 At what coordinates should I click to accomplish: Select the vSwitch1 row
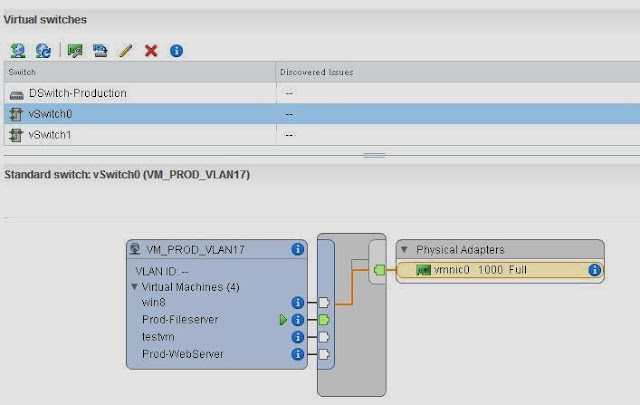tap(322, 135)
